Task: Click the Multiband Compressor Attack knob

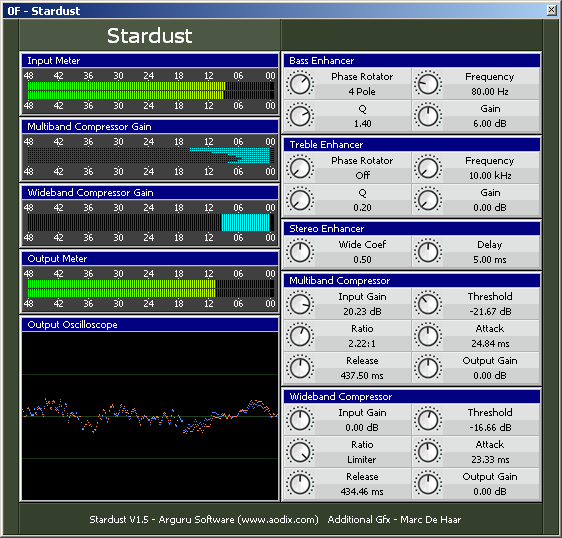Action: pos(428,336)
